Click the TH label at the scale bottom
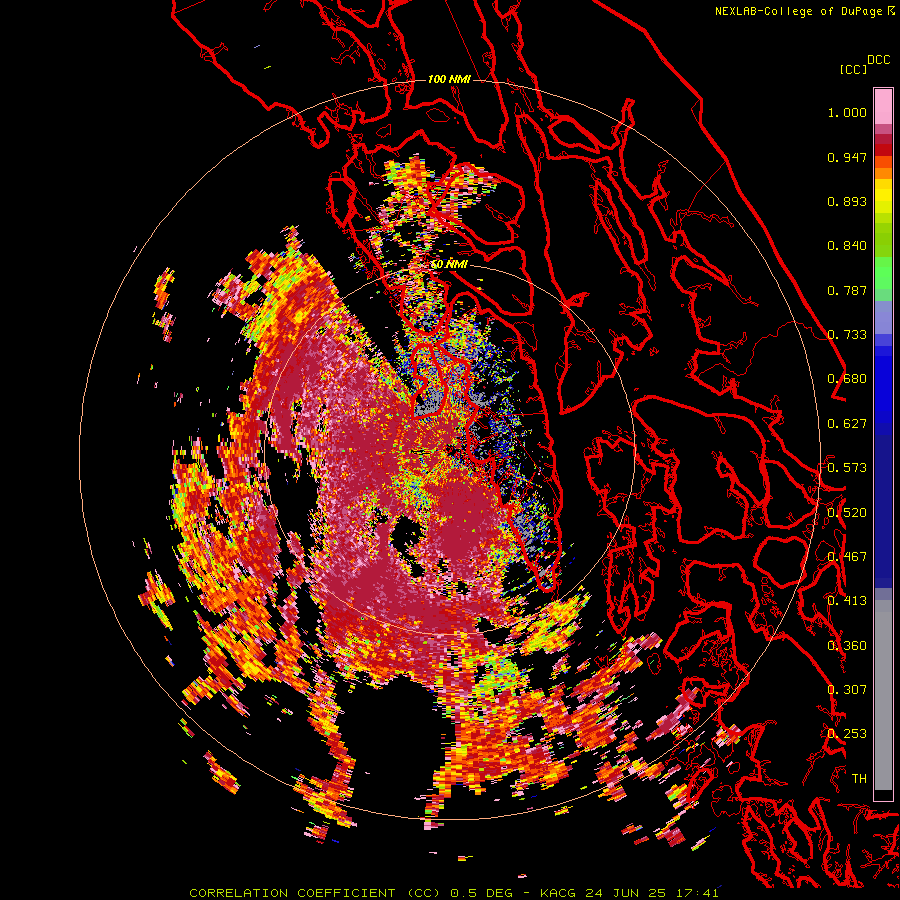Image resolution: width=900 pixels, height=900 pixels. pos(859,778)
